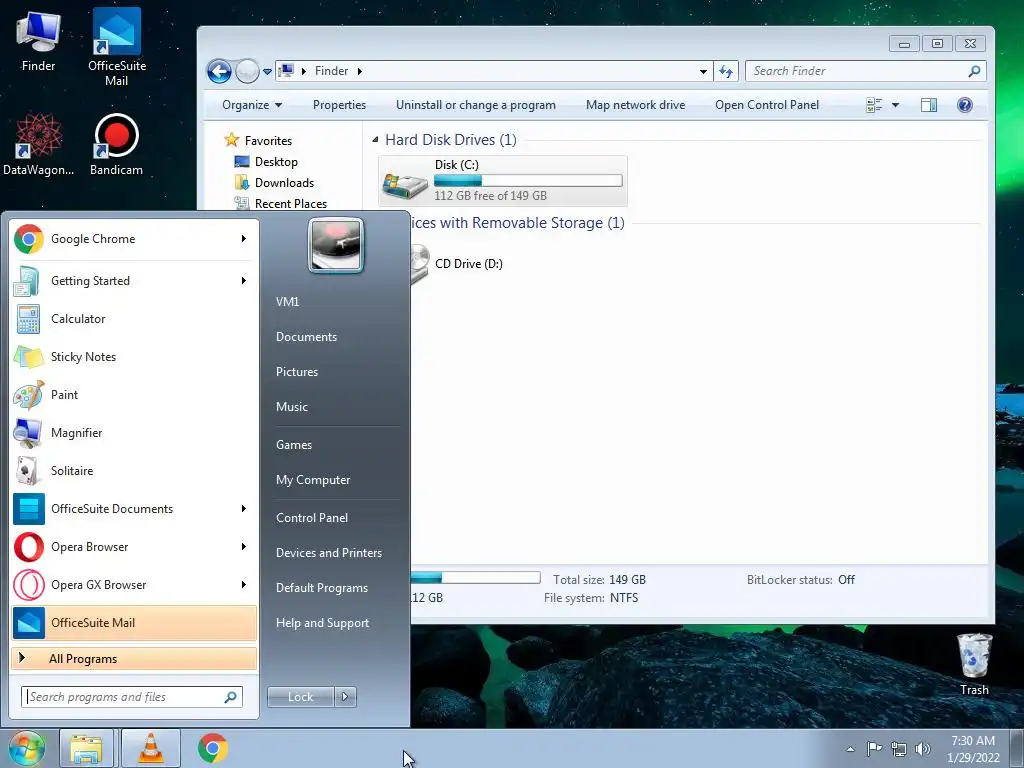Open the Finder desktop icon
The image size is (1024, 768).
pyautogui.click(x=38, y=41)
